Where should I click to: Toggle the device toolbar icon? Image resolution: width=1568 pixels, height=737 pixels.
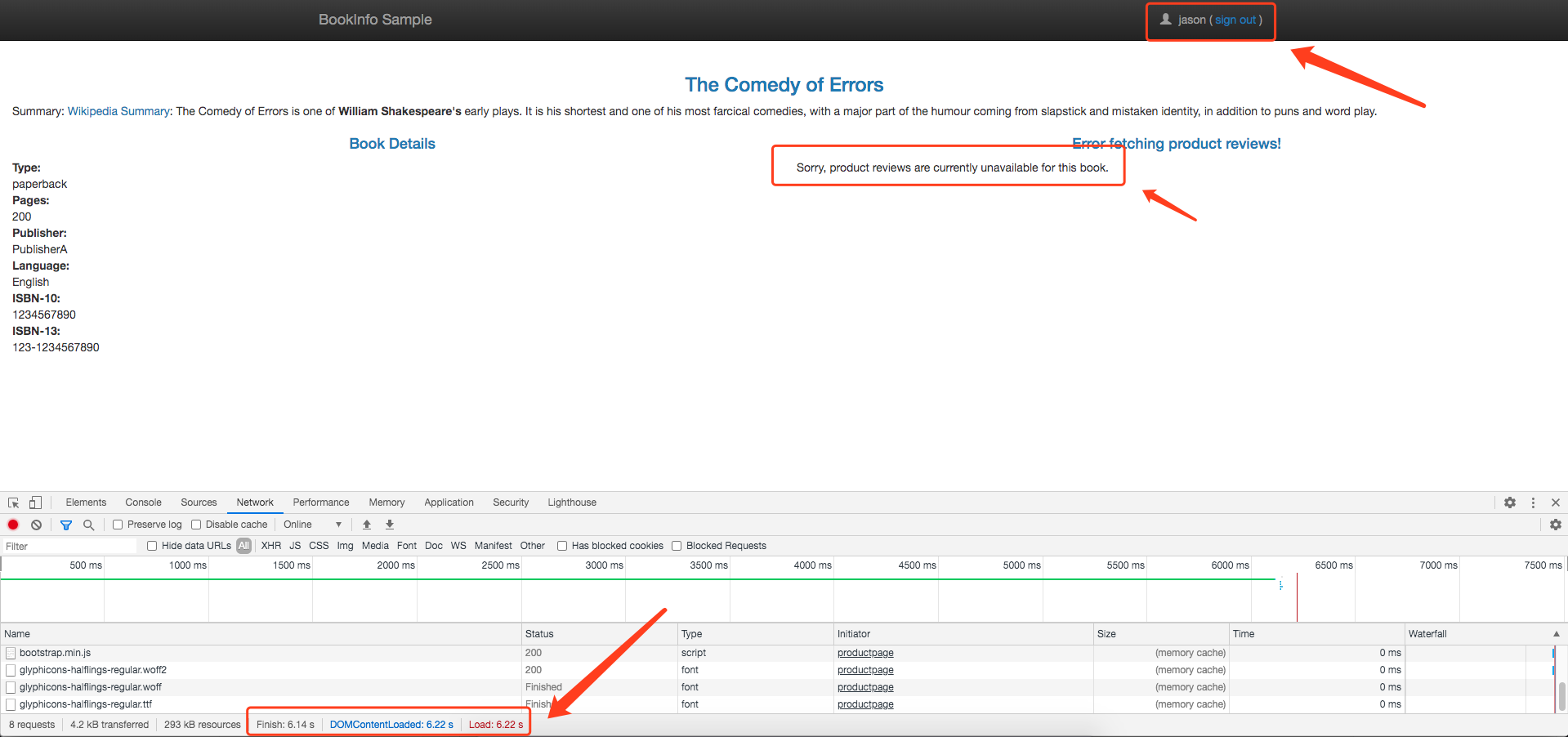35,502
